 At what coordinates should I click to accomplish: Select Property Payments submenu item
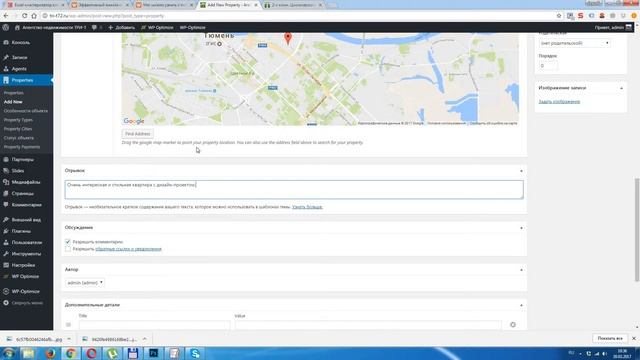[x=22, y=147]
